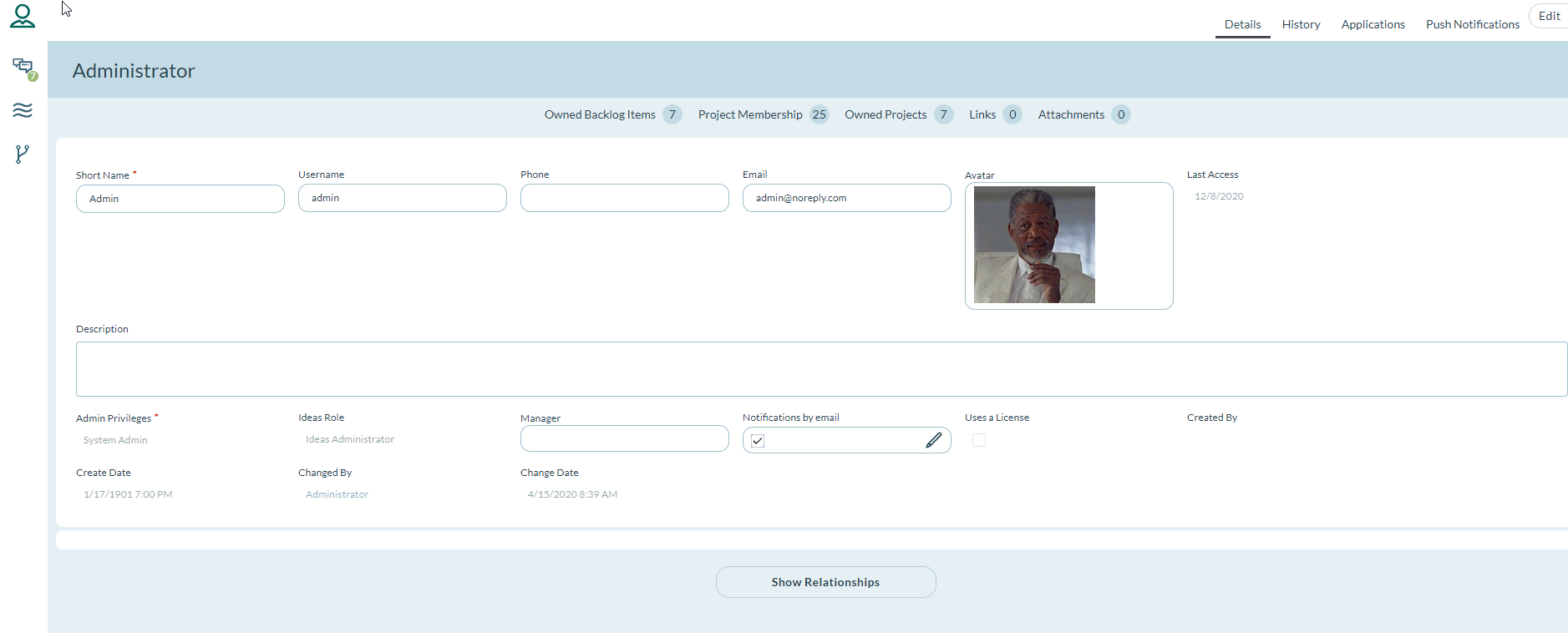The width and height of the screenshot is (1568, 633).
Task: Click the Username field containing admin
Action: [403, 198]
